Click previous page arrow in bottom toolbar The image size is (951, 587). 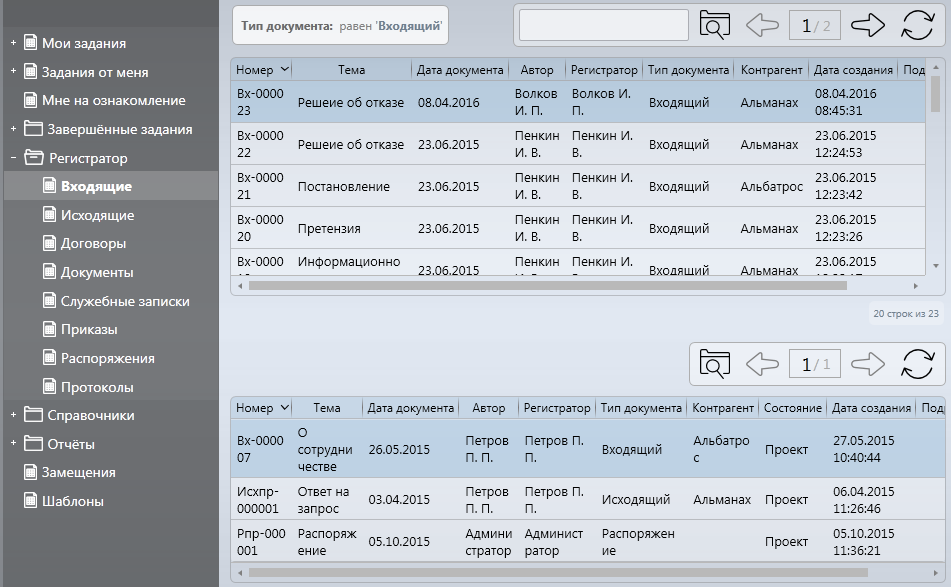click(x=762, y=364)
